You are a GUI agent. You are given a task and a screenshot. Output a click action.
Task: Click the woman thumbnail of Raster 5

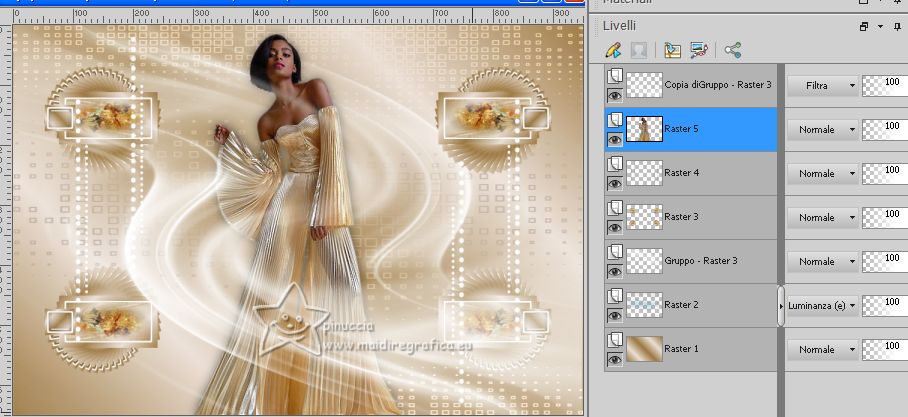[645, 129]
